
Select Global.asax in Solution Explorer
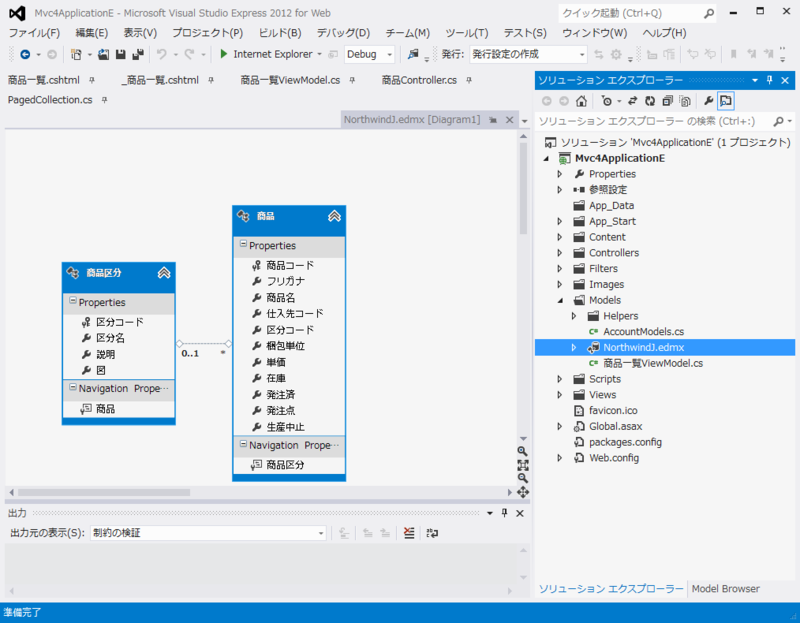(x=615, y=427)
